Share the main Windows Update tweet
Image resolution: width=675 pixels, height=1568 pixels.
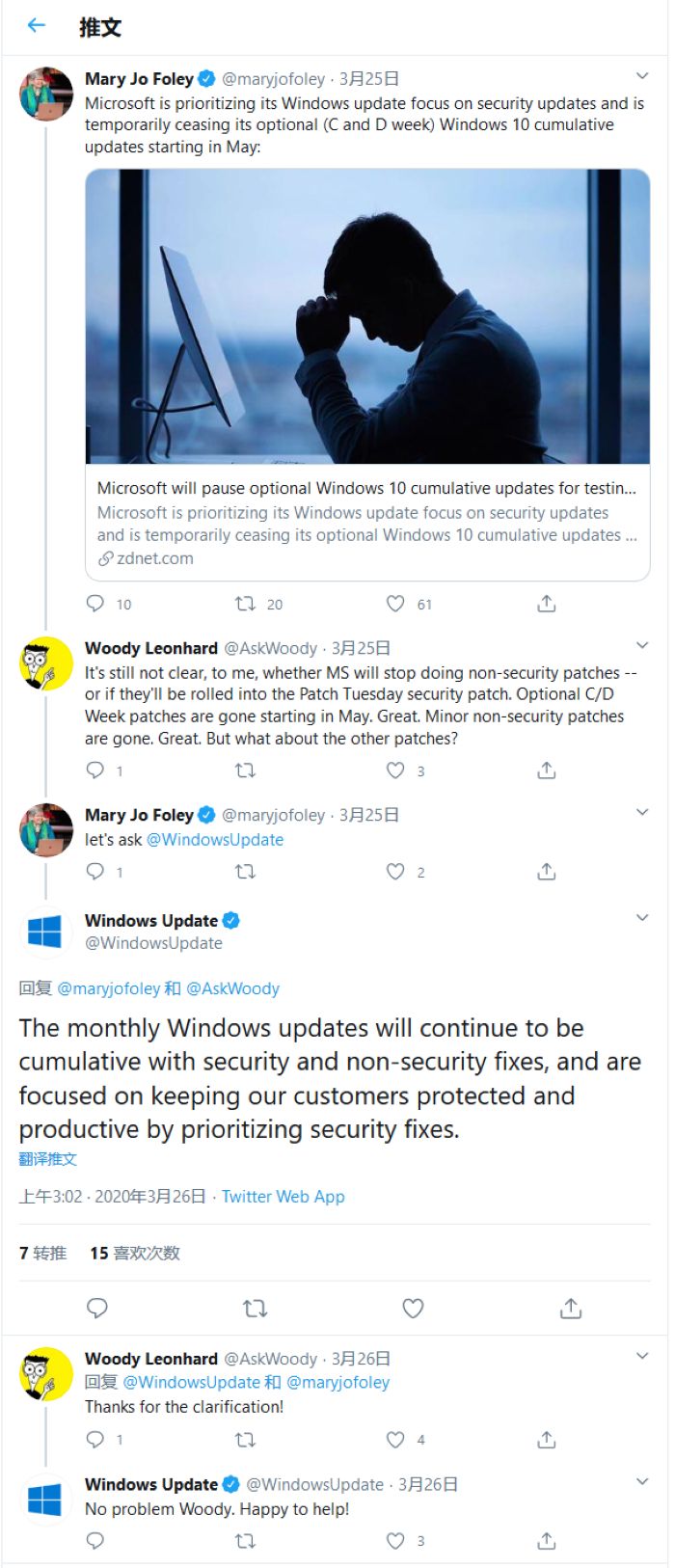tap(571, 1309)
